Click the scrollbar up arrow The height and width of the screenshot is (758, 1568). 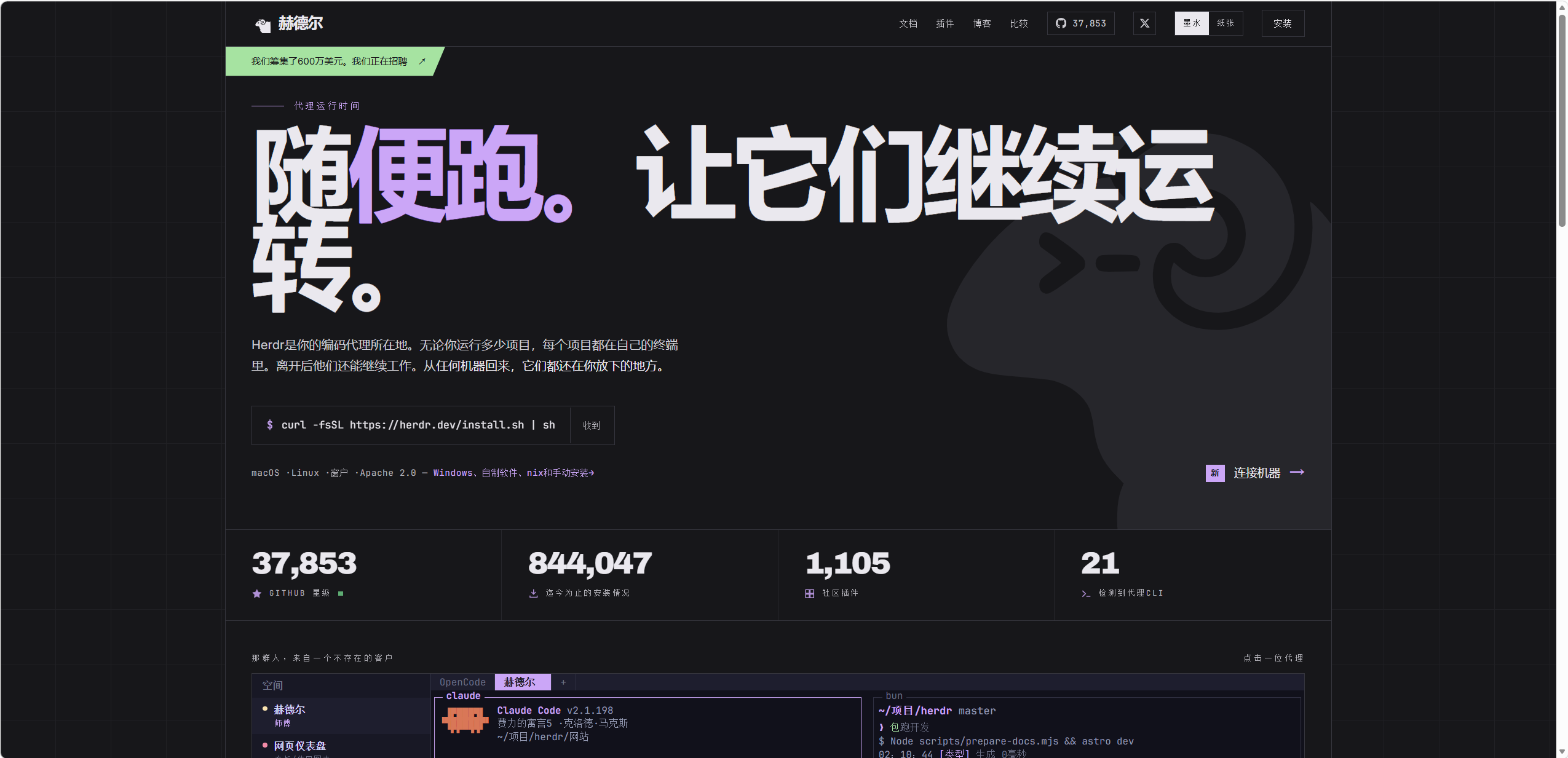pyautogui.click(x=1562, y=7)
